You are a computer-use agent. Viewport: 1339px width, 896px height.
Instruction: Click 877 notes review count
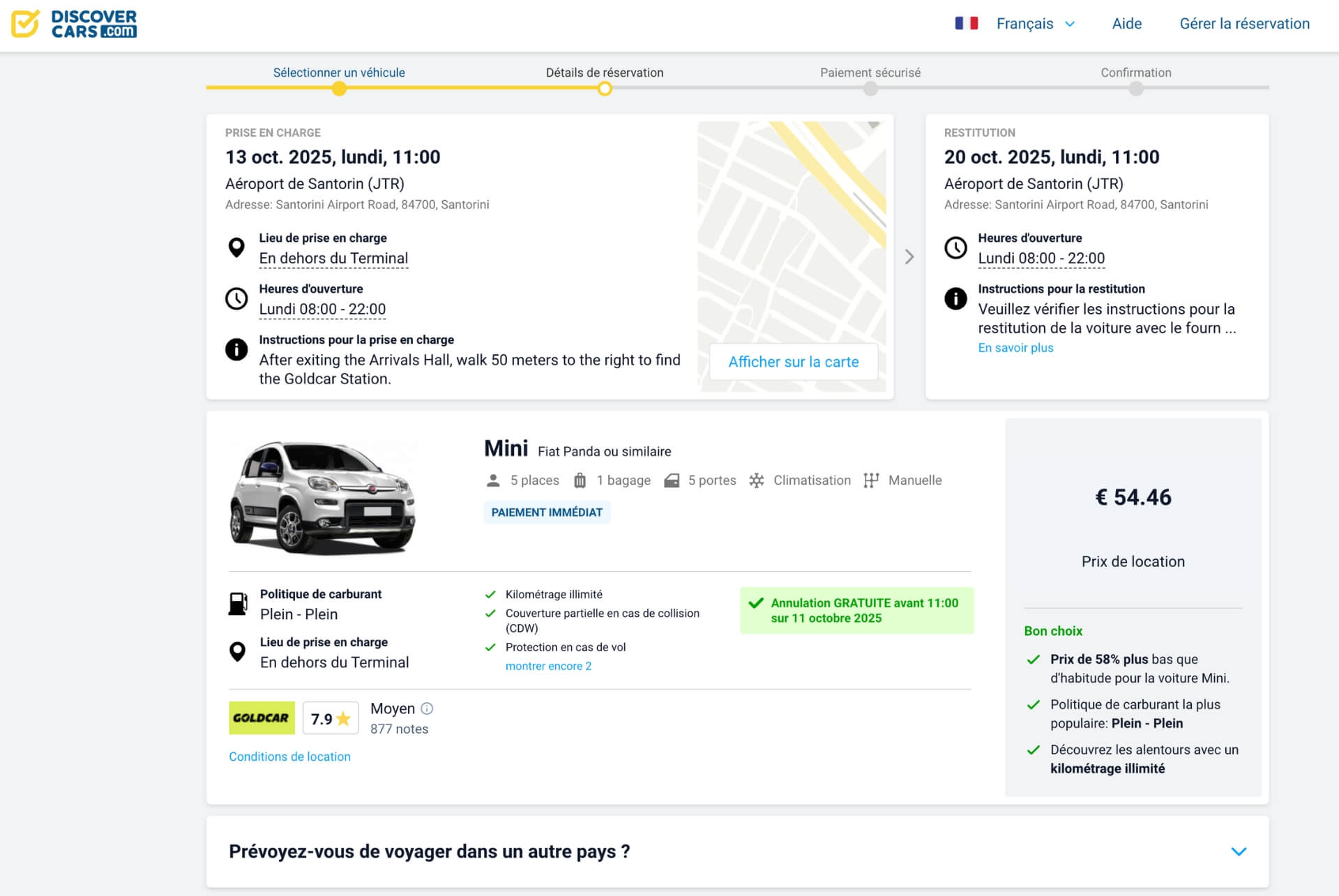click(x=399, y=729)
